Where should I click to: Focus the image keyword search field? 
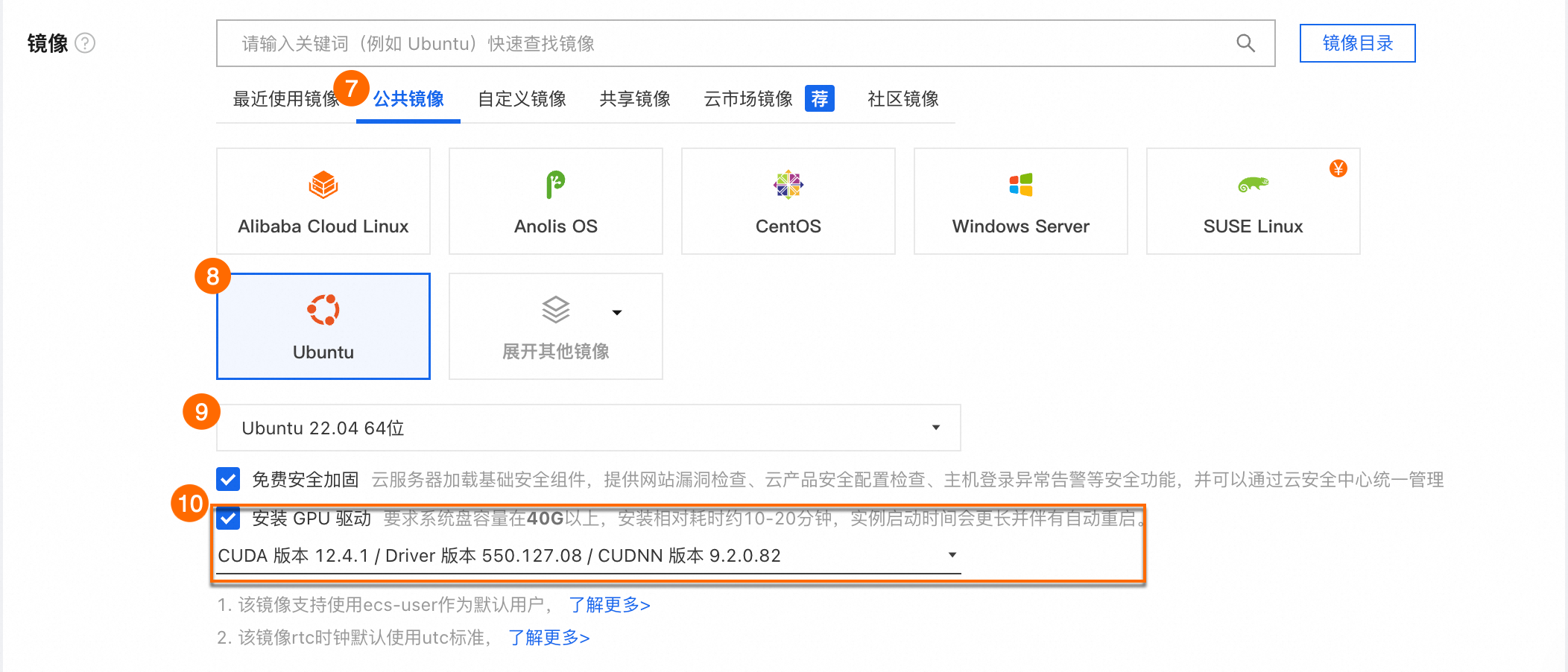pyautogui.click(x=745, y=43)
